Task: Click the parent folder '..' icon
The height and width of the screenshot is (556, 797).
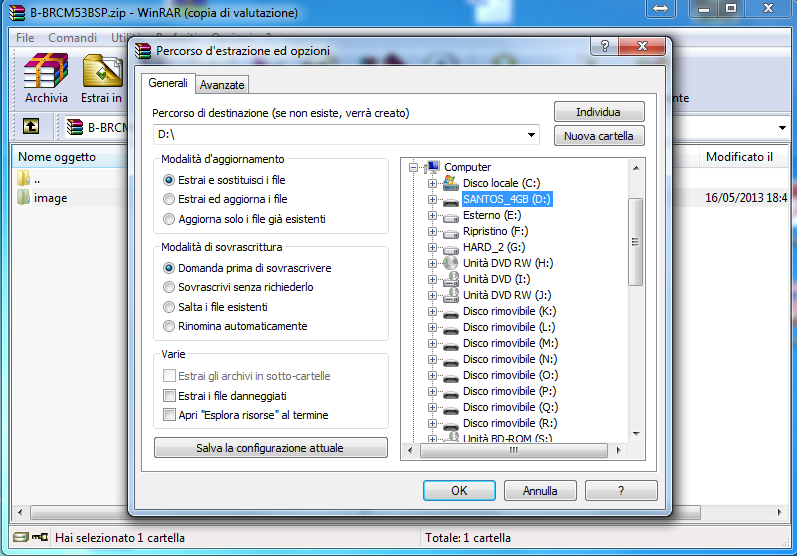Action: pos(23,178)
